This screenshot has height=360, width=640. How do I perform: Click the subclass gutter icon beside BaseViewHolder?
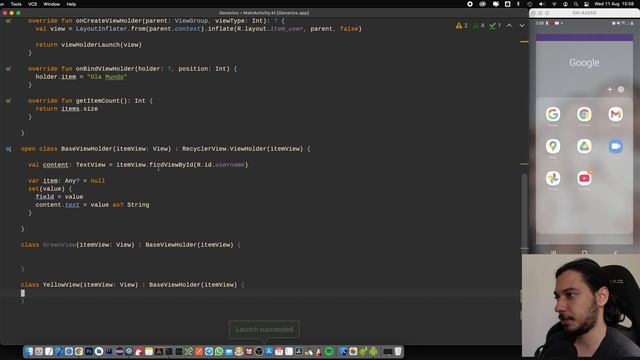pyautogui.click(x=8, y=149)
